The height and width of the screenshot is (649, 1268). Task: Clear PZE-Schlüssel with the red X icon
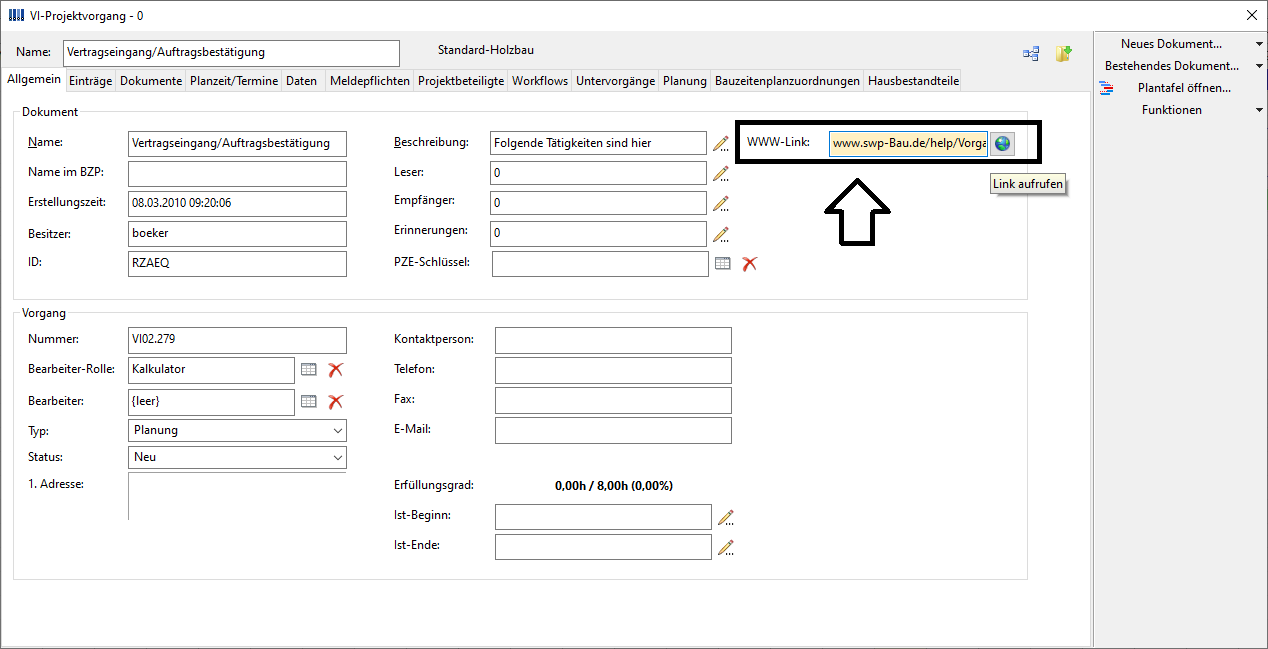coord(749,263)
